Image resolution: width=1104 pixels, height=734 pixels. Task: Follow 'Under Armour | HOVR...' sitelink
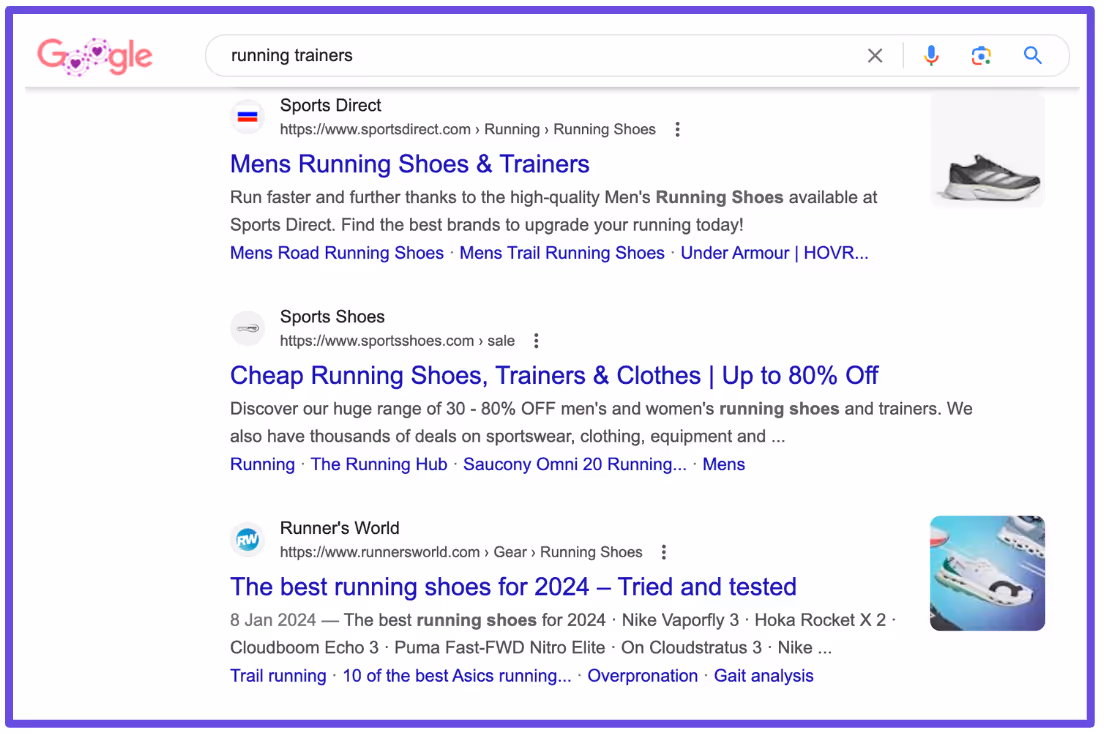tap(774, 253)
